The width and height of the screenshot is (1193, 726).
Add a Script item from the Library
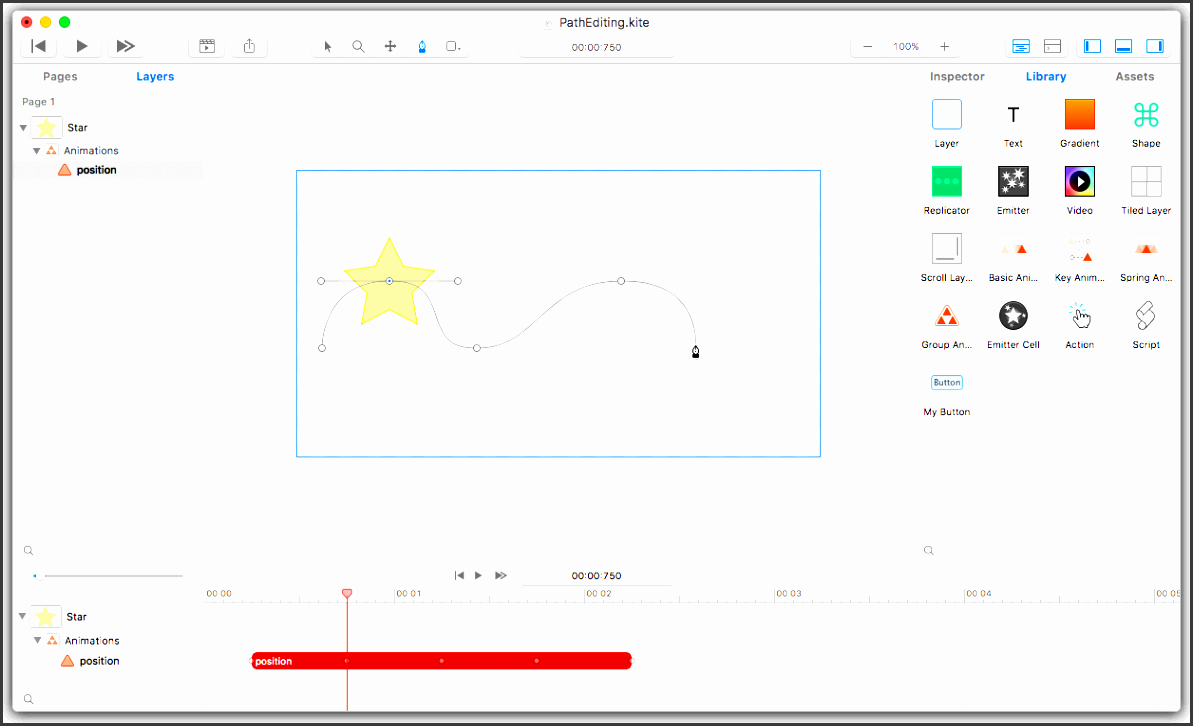1145,315
